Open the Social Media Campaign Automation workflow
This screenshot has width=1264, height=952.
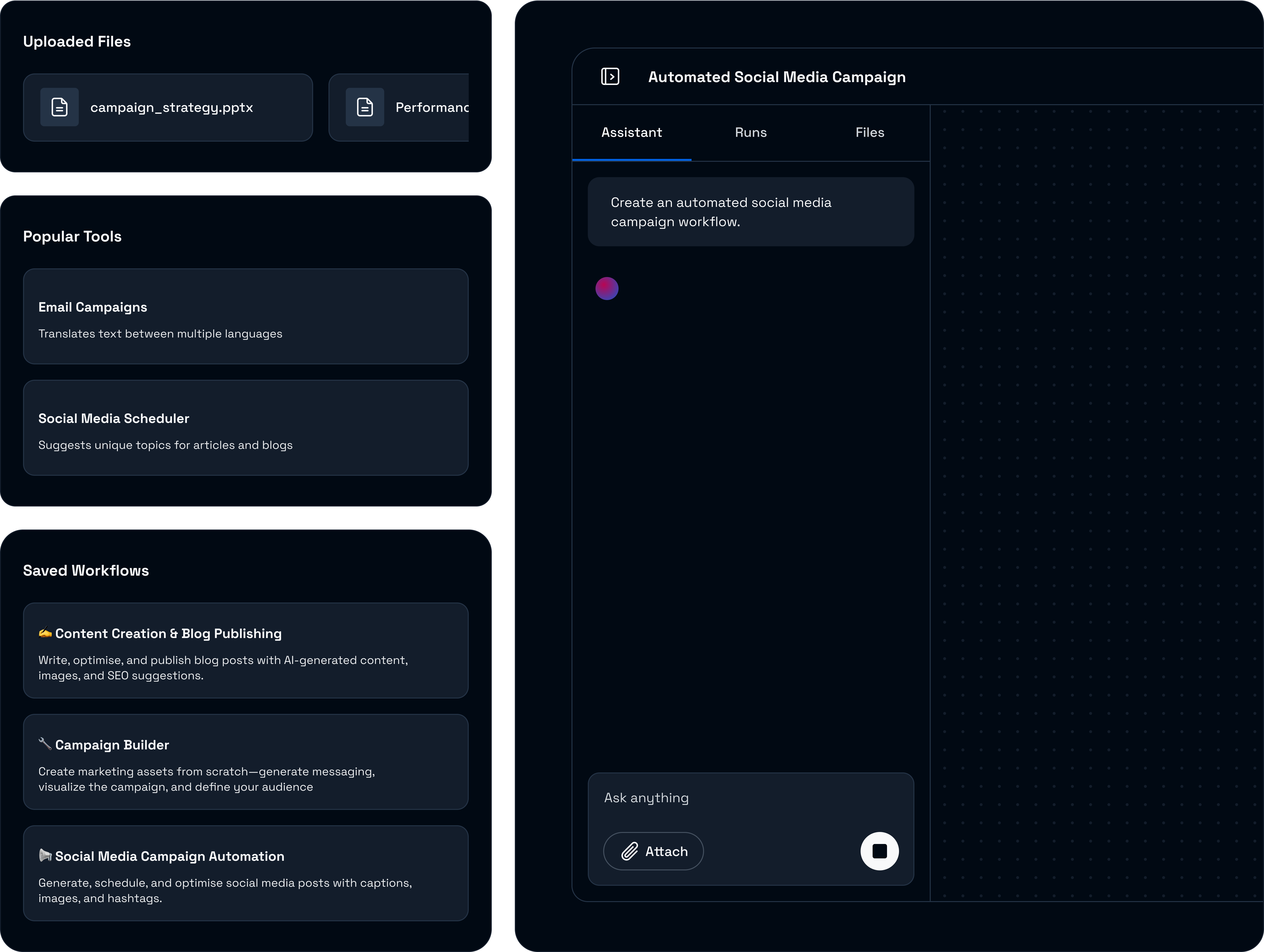click(x=246, y=873)
